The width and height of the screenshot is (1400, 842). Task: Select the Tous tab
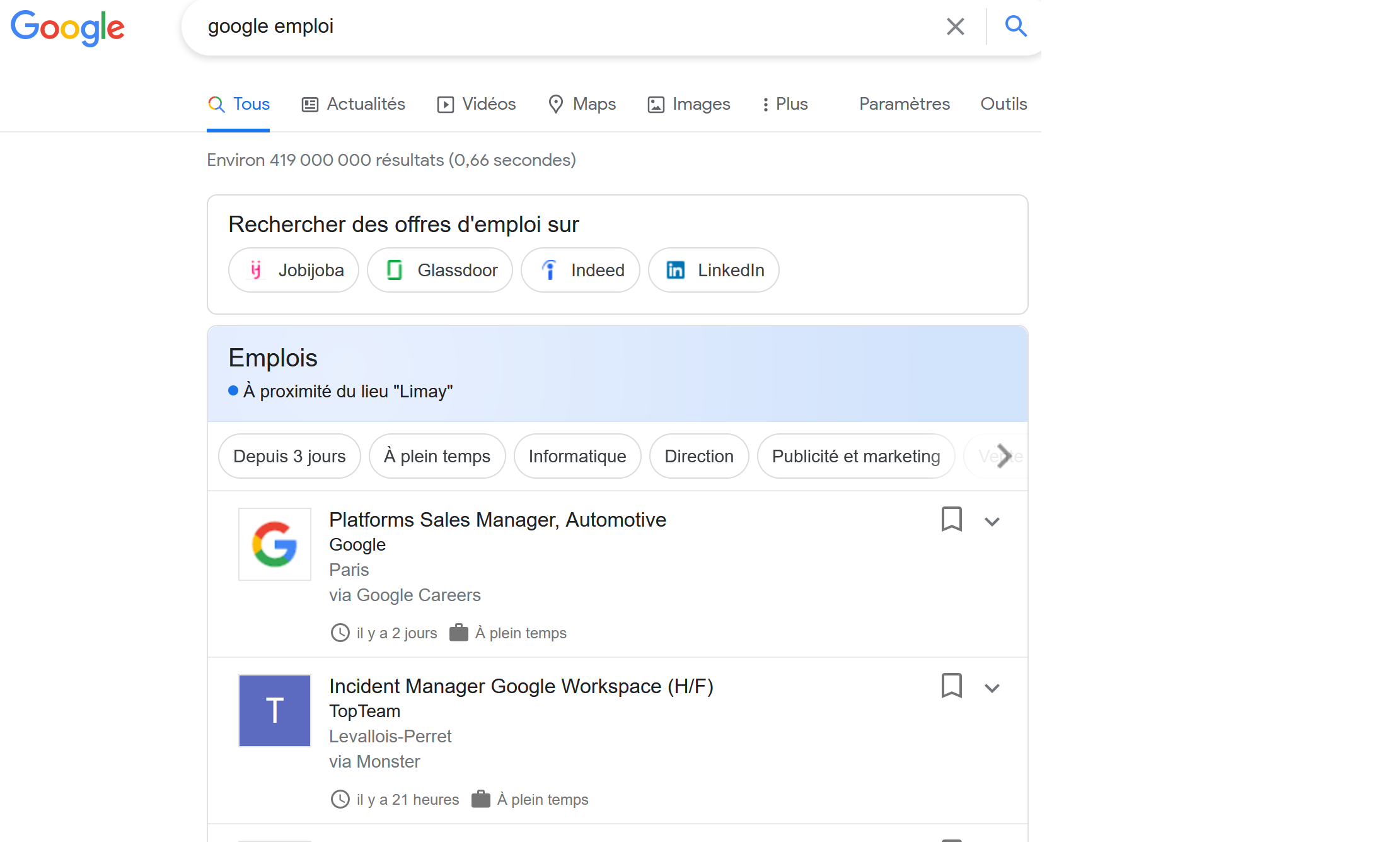[239, 104]
